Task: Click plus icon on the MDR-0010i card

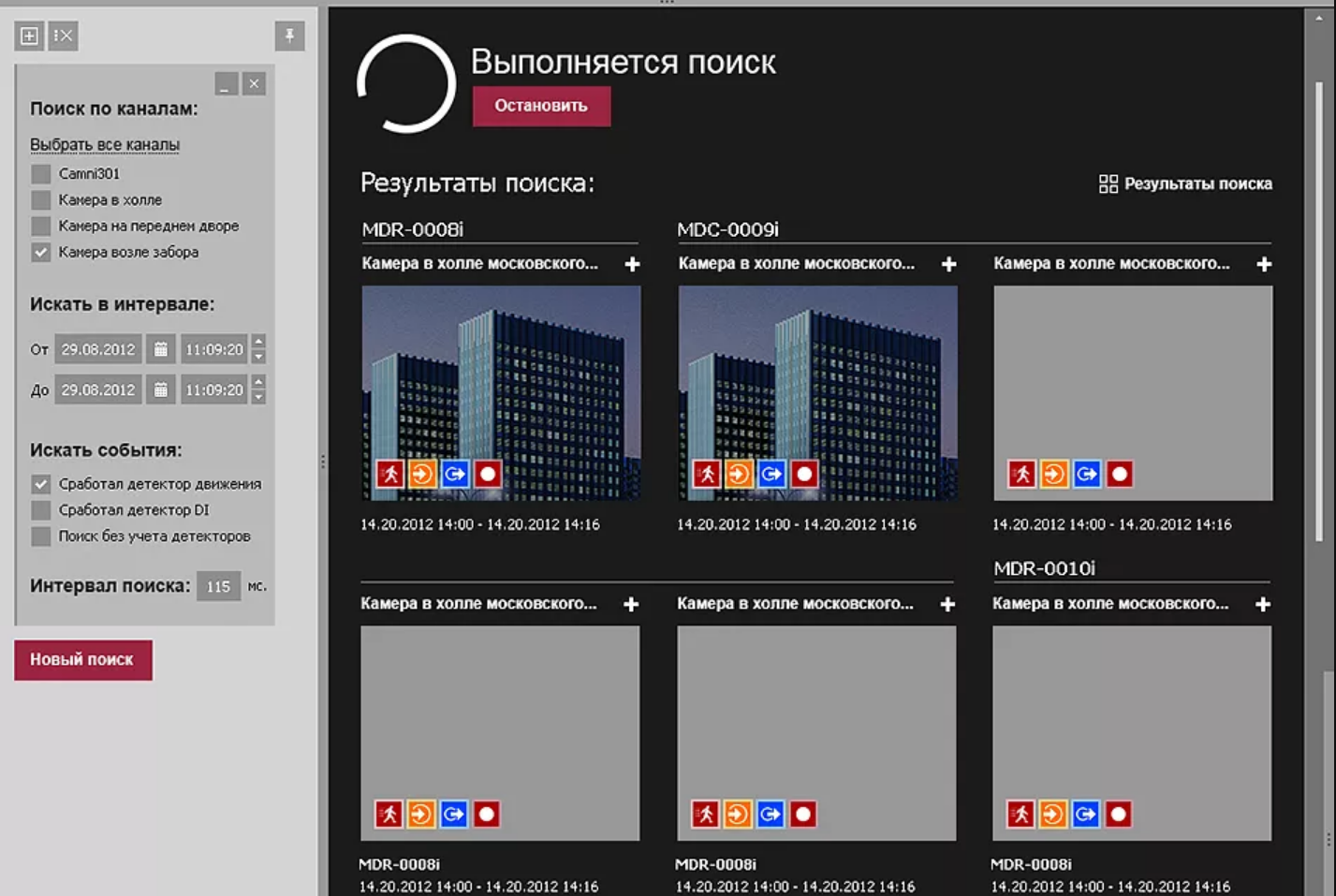Action: [1264, 604]
